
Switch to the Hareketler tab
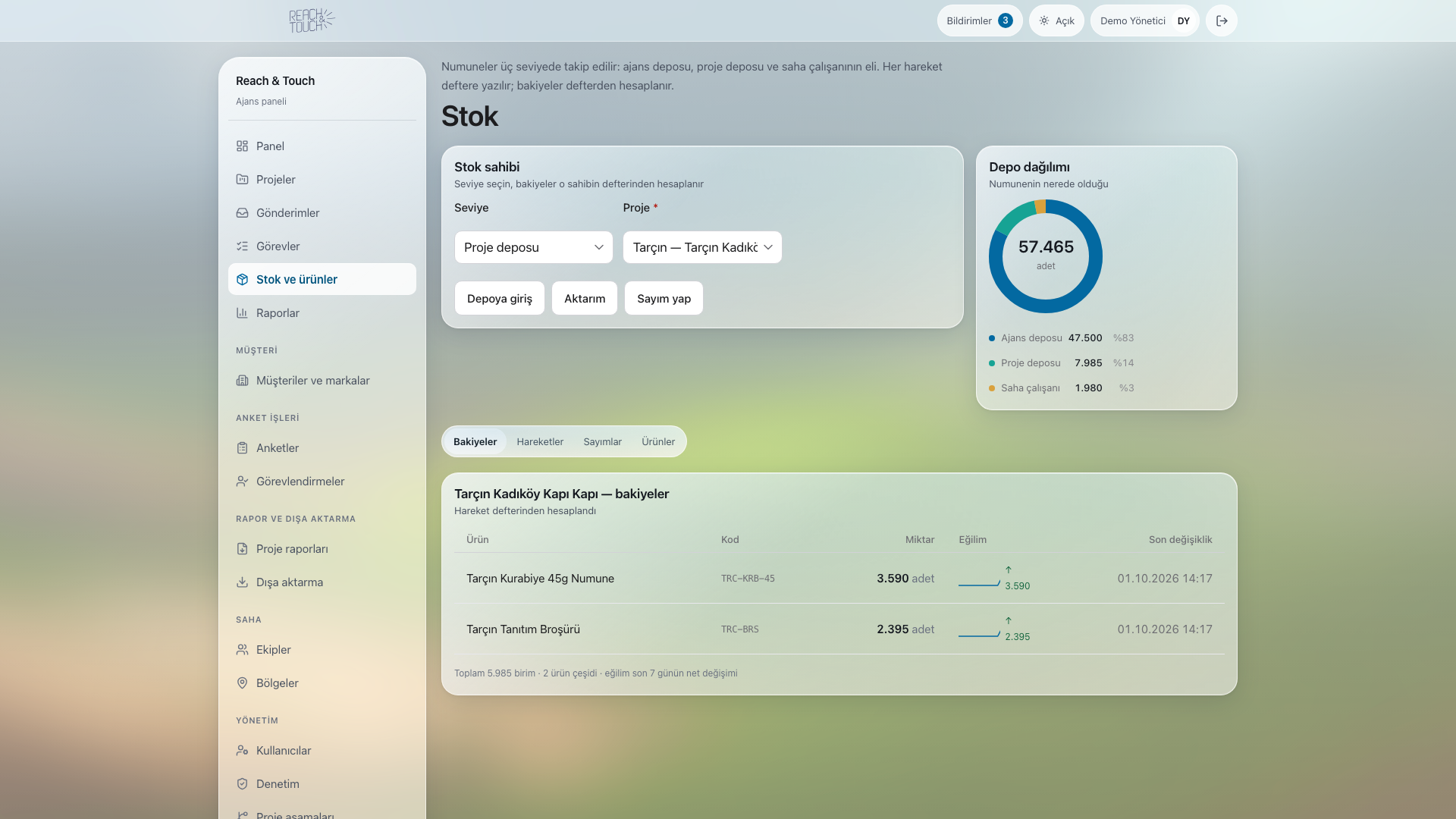(x=540, y=441)
